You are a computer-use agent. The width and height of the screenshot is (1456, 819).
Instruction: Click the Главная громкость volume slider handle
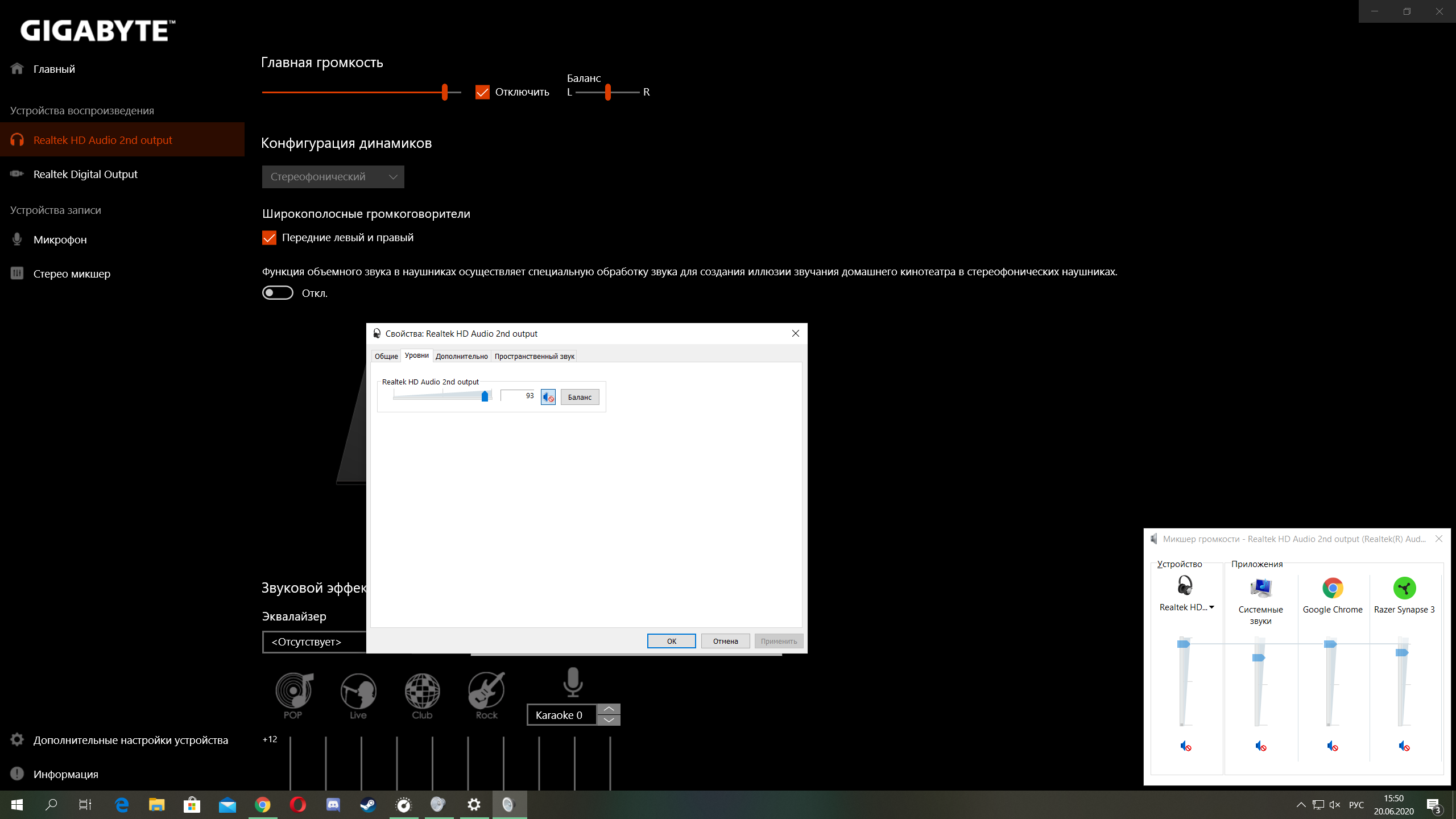445,92
